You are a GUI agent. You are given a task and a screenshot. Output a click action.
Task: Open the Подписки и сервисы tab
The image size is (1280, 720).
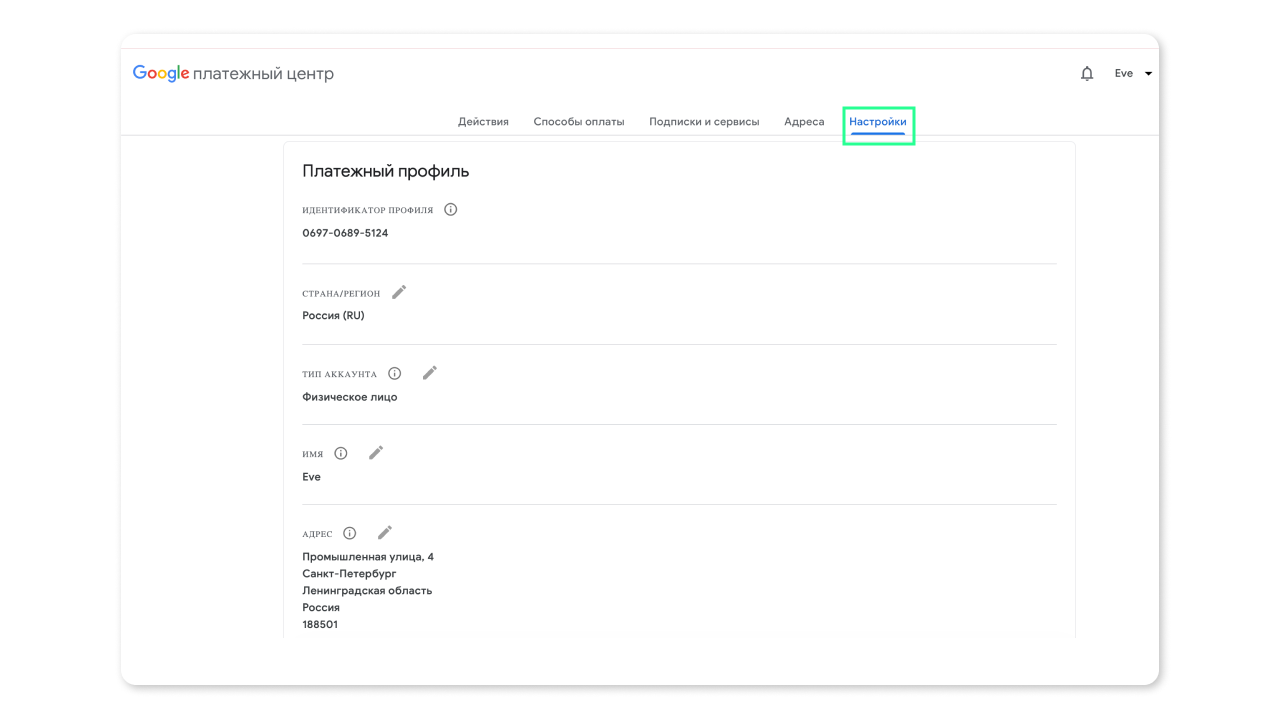(705, 121)
